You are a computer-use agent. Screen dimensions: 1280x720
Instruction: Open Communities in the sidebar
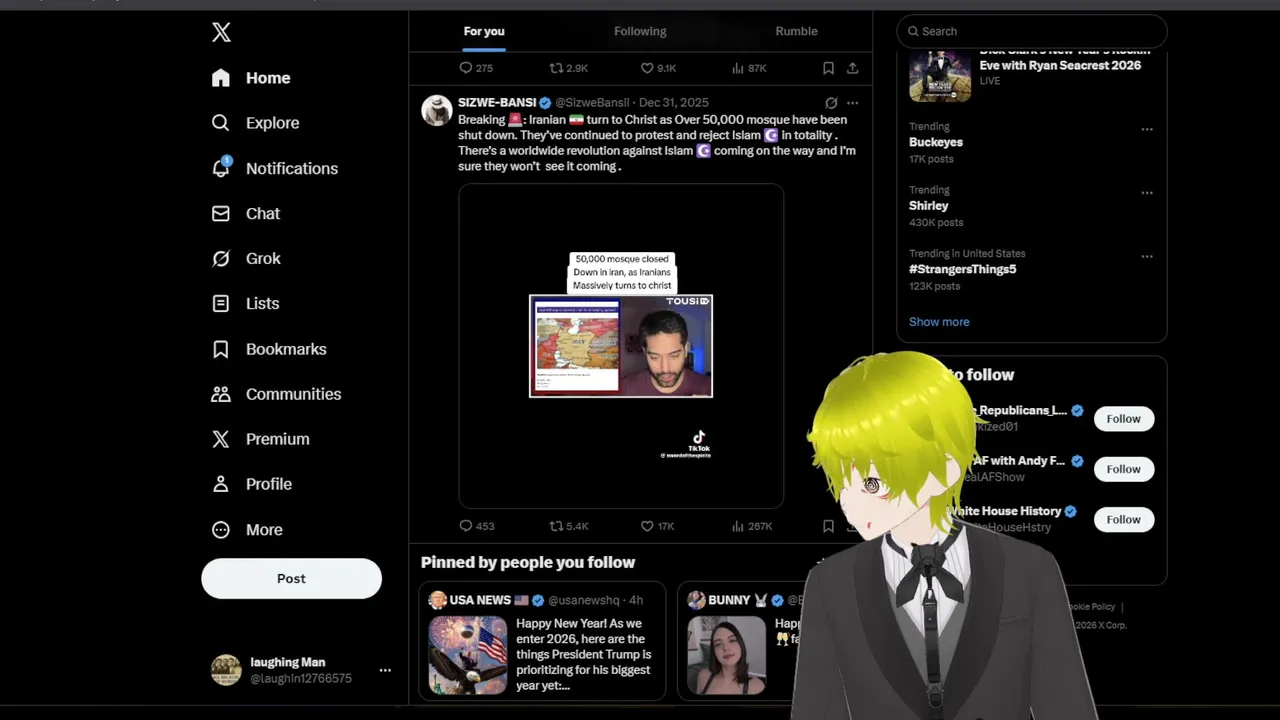click(x=276, y=394)
